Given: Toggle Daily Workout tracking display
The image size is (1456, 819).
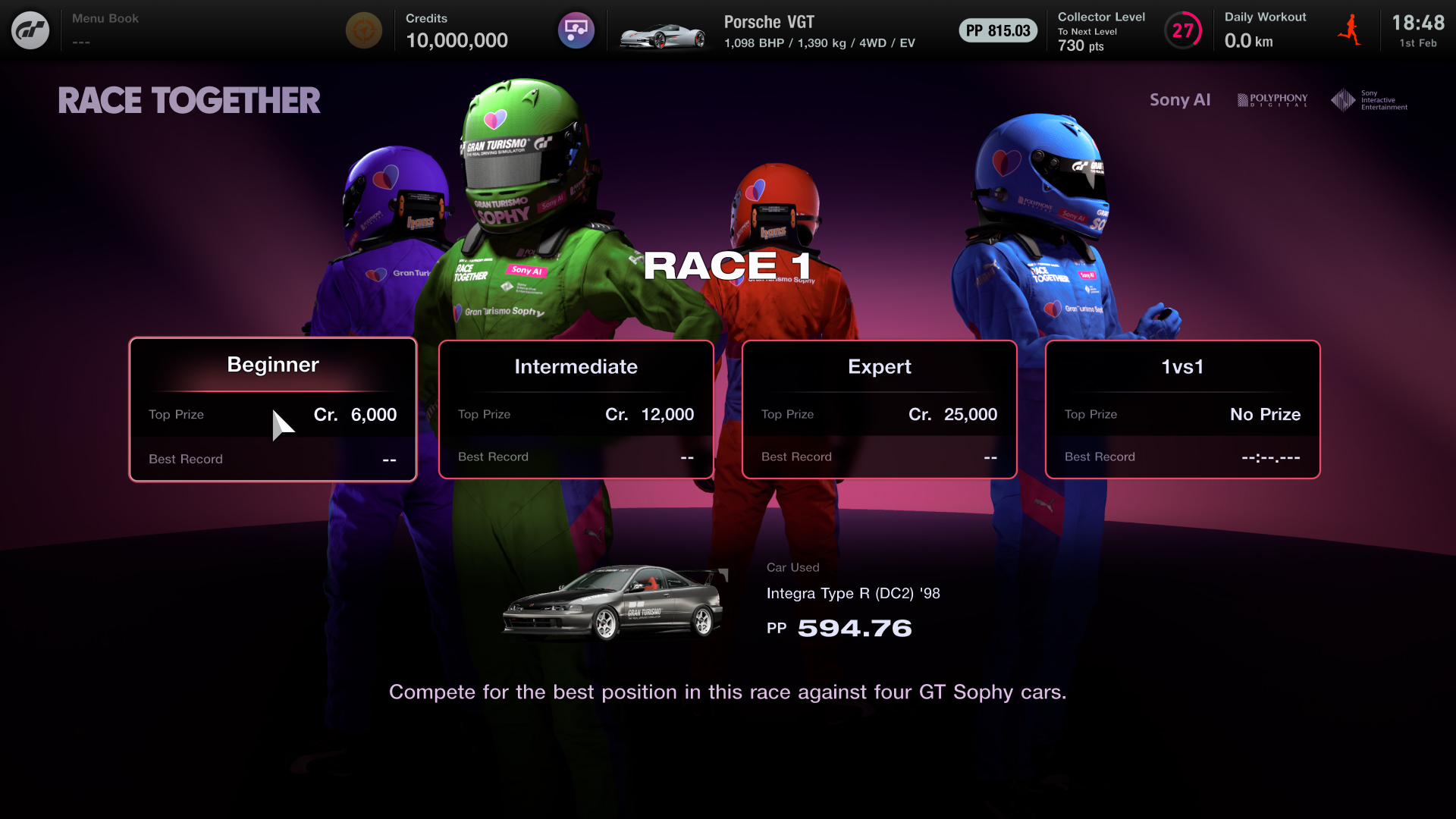Looking at the screenshot, I should (1352, 30).
